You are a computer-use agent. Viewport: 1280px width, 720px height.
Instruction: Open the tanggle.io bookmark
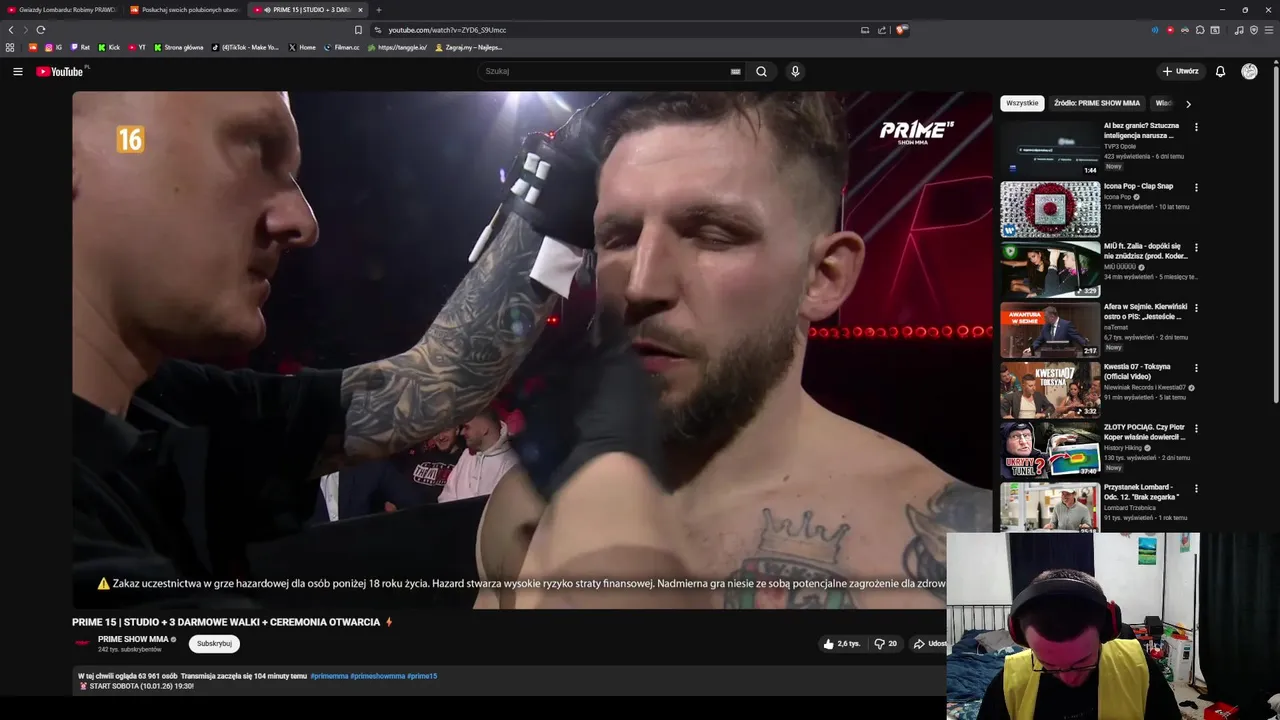click(x=397, y=47)
